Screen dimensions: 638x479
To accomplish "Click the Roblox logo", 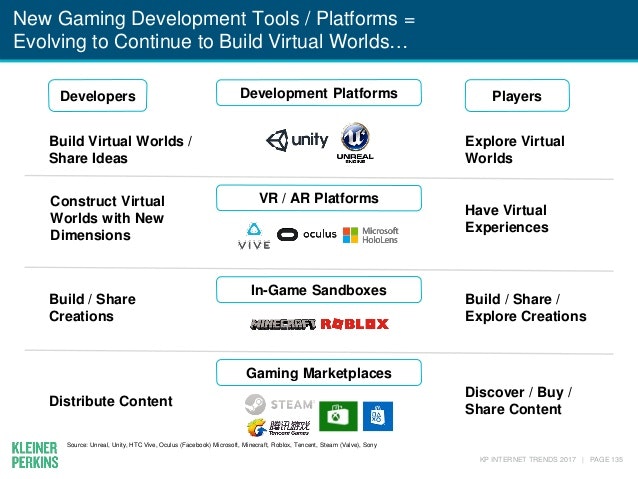I will click(355, 324).
